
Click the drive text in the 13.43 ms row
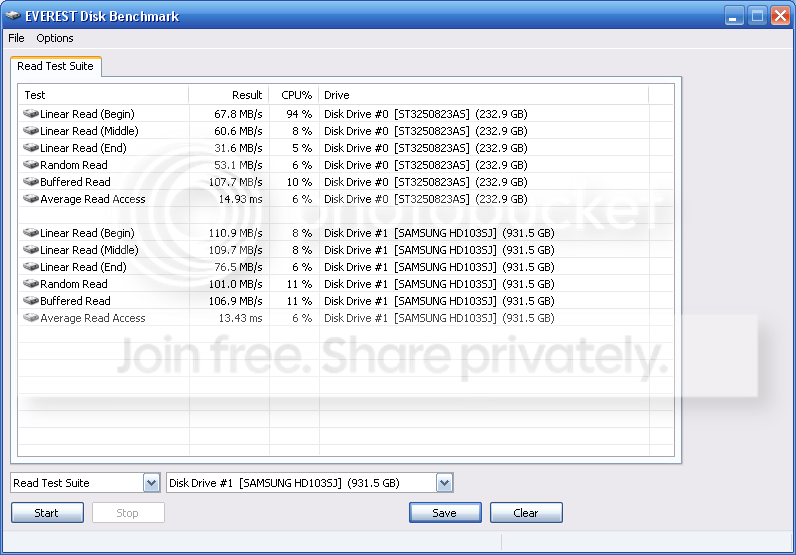439,318
